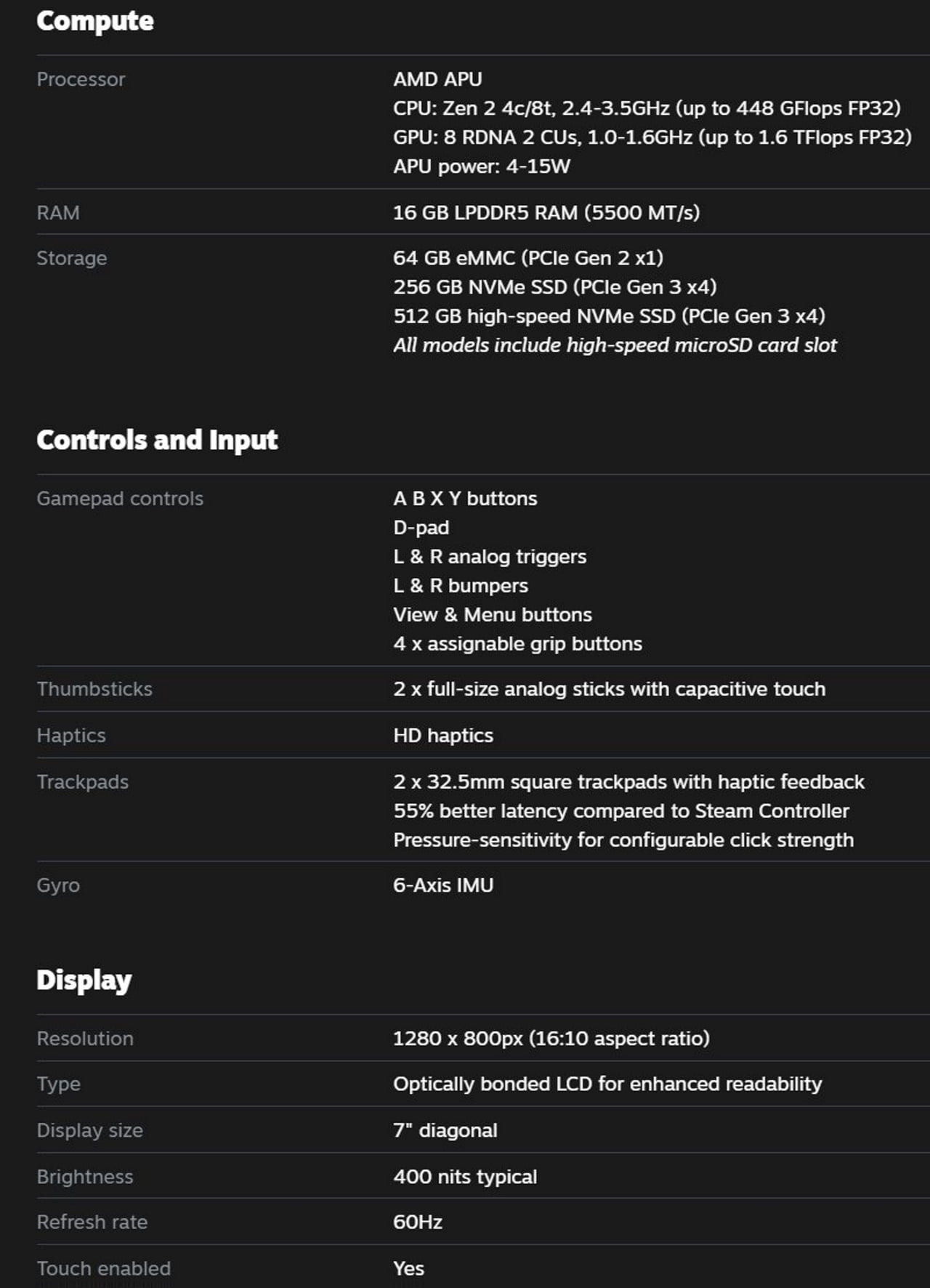The height and width of the screenshot is (1288, 930).
Task: Click the HD haptics value
Action: [443, 736]
